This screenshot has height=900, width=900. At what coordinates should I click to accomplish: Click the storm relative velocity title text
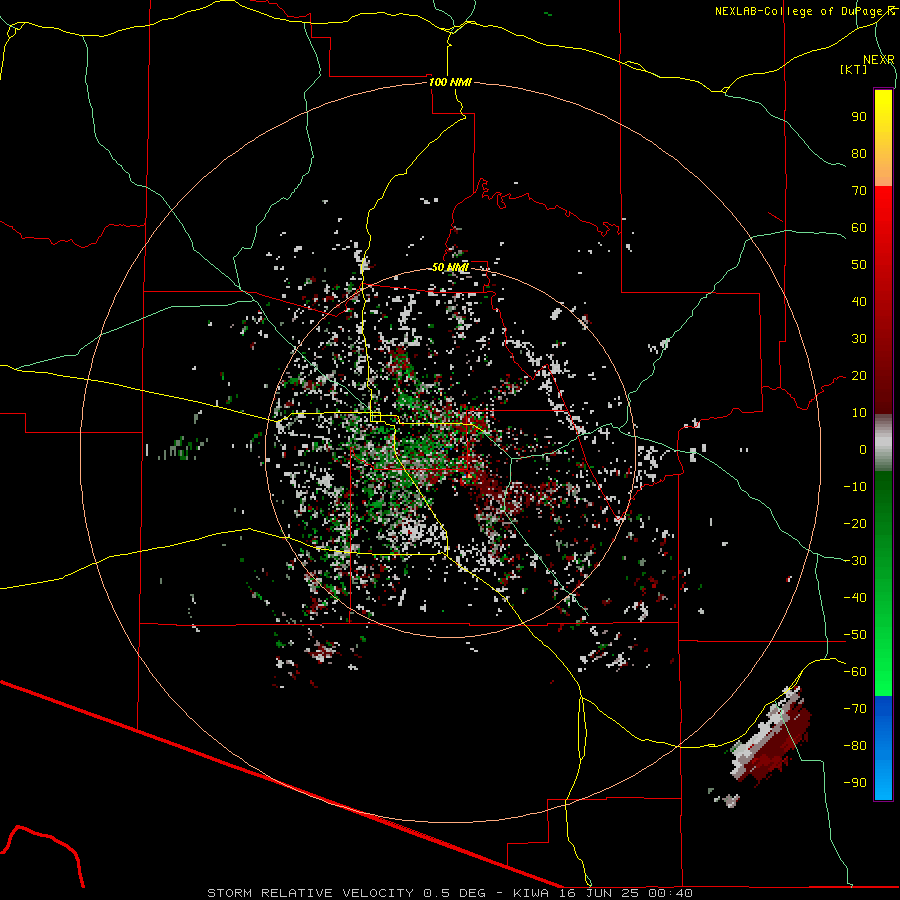tap(450, 893)
